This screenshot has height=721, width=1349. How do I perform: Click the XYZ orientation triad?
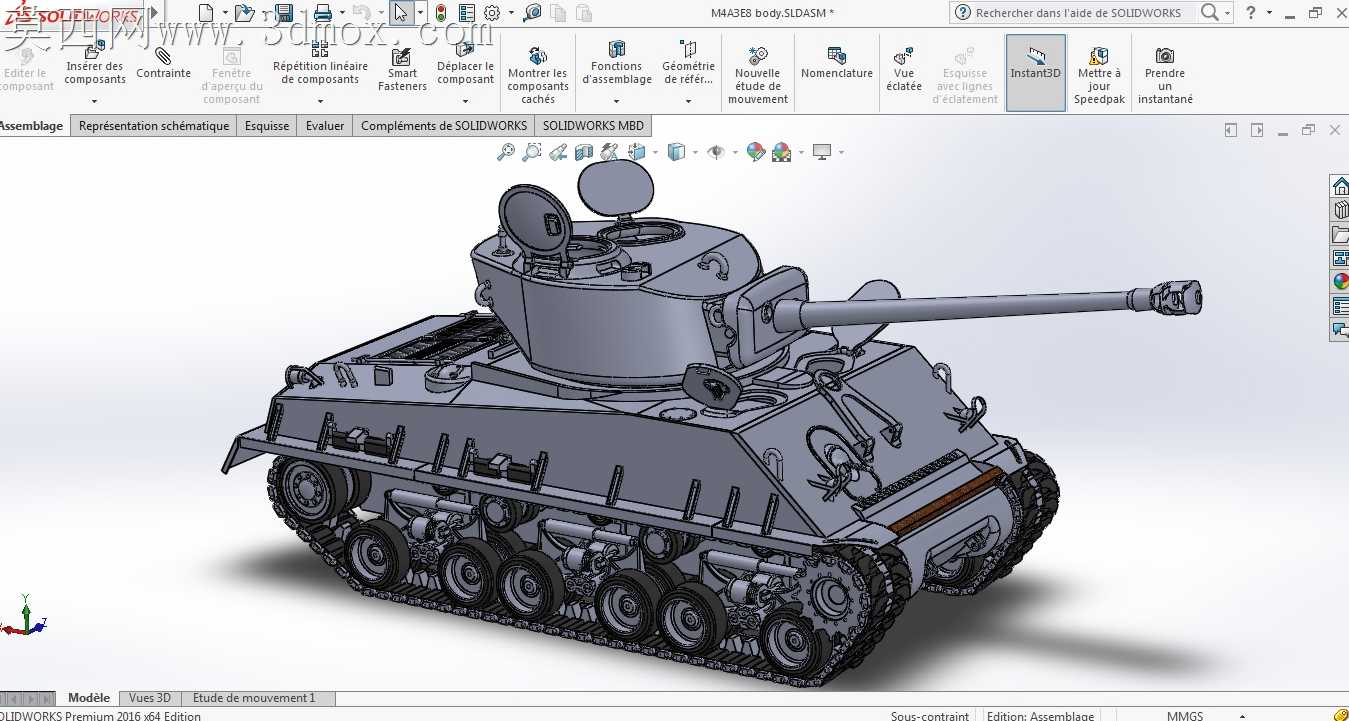tap(24, 615)
